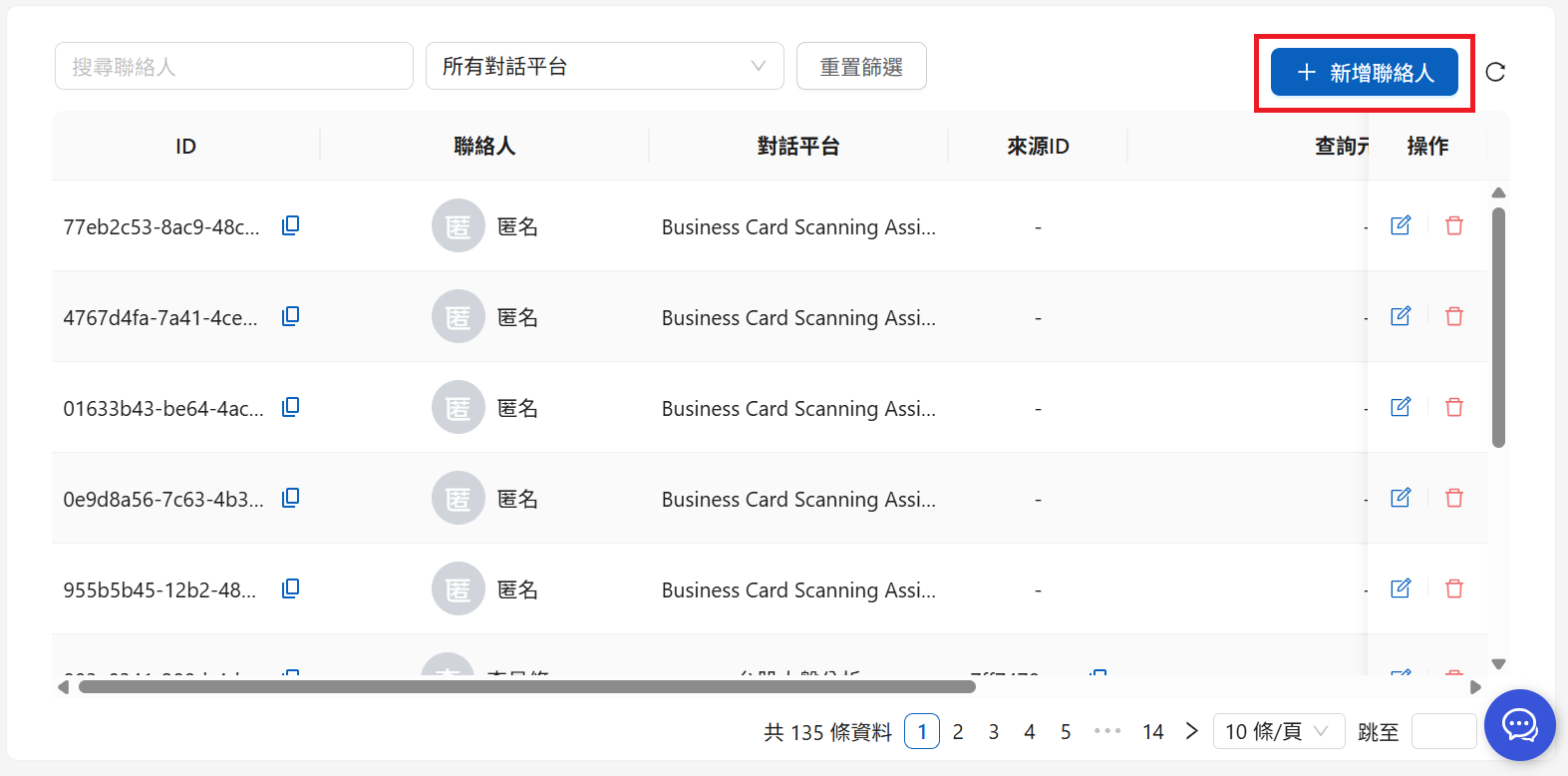Click the 跳至 page jump input box
Image resolution: width=1568 pixels, height=776 pixels.
coord(1443,731)
